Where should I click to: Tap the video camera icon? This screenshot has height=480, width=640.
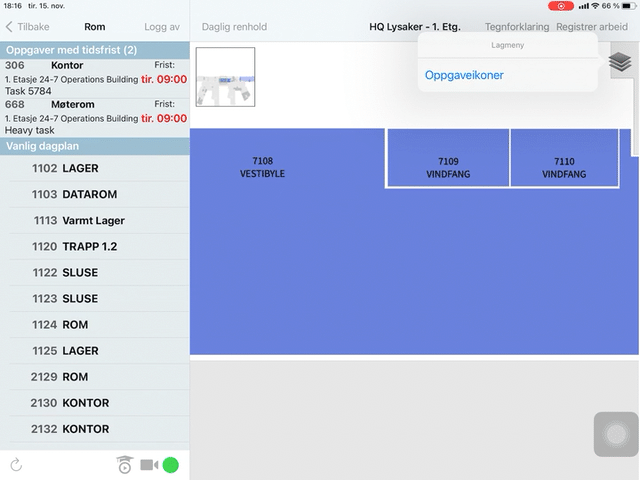(149, 464)
